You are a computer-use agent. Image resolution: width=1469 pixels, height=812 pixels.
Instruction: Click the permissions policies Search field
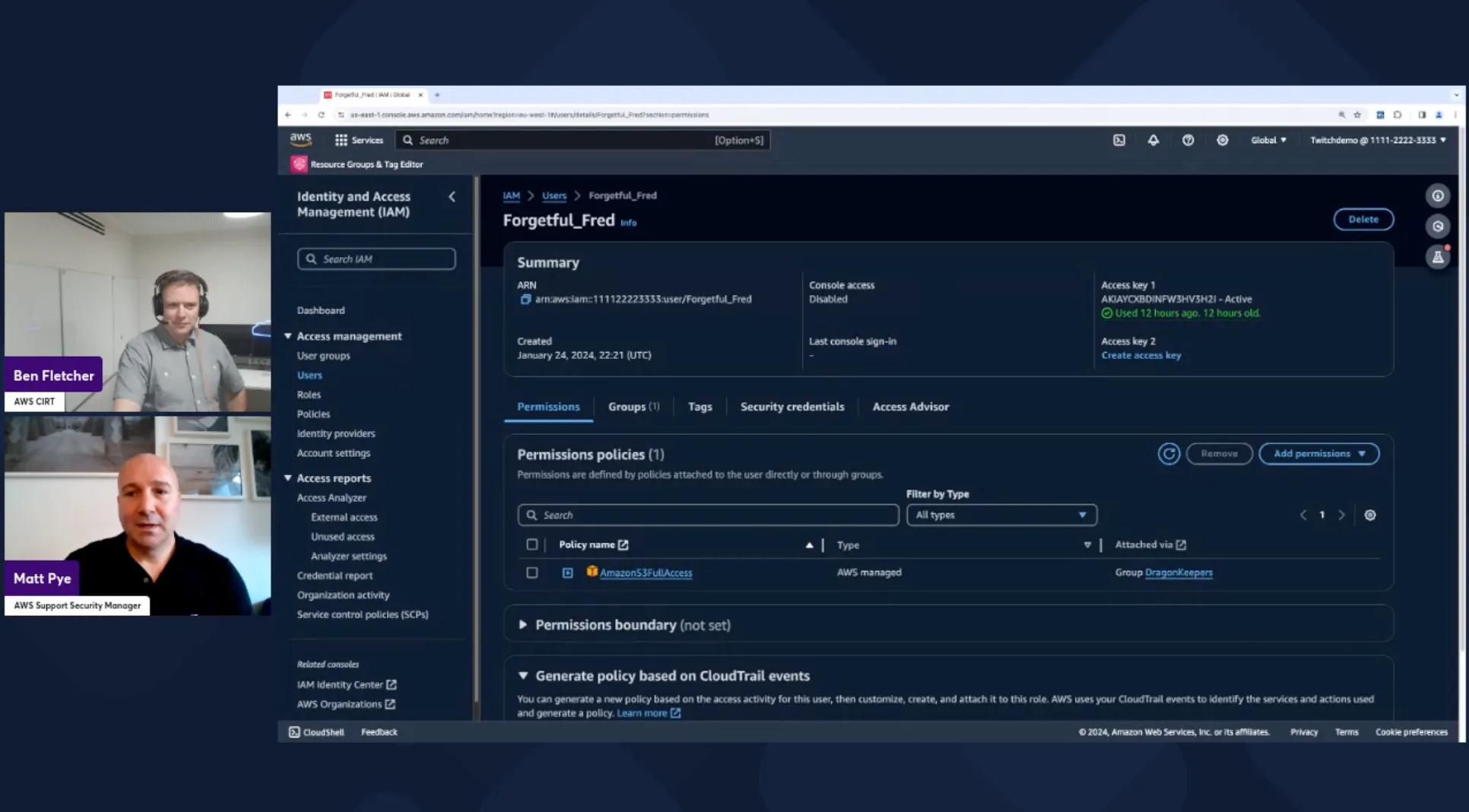pyautogui.click(x=708, y=515)
